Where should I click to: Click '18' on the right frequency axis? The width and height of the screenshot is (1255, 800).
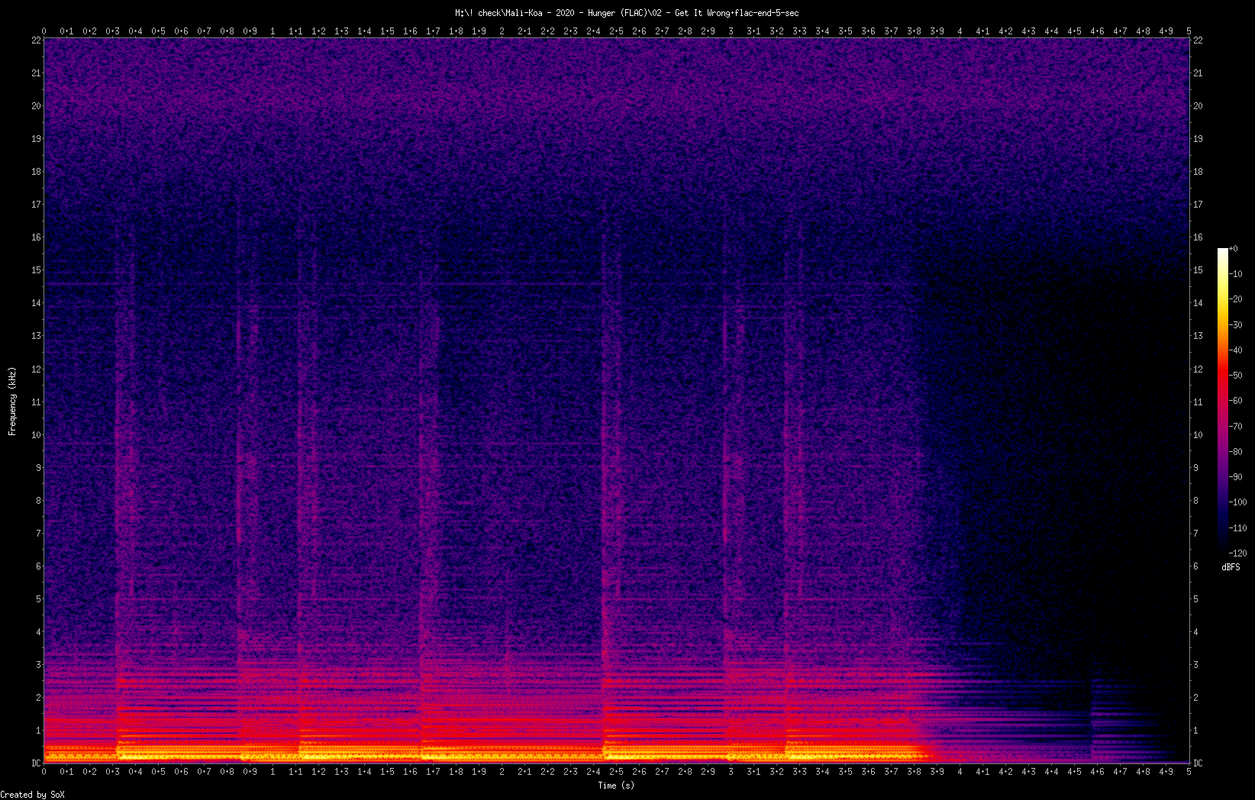click(1198, 172)
